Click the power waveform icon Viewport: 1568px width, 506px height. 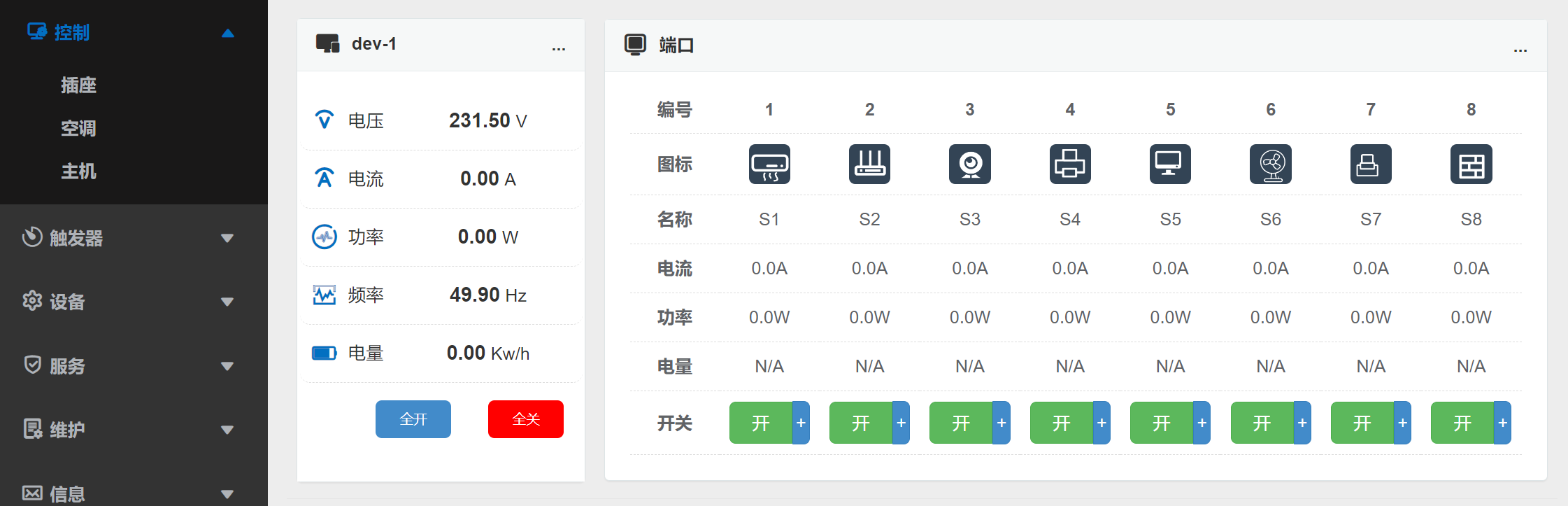[x=324, y=237]
